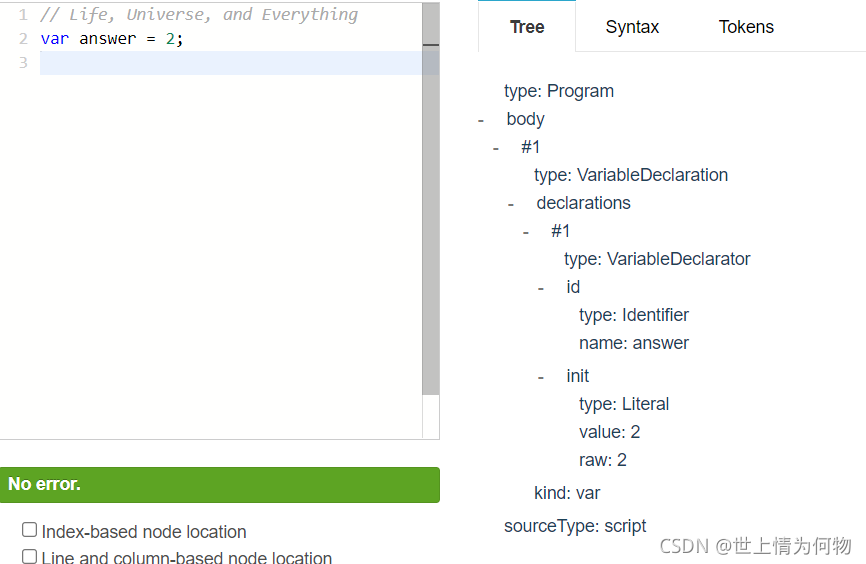Switch to the Tree tab
Screen dimensions: 866x564
(527, 27)
